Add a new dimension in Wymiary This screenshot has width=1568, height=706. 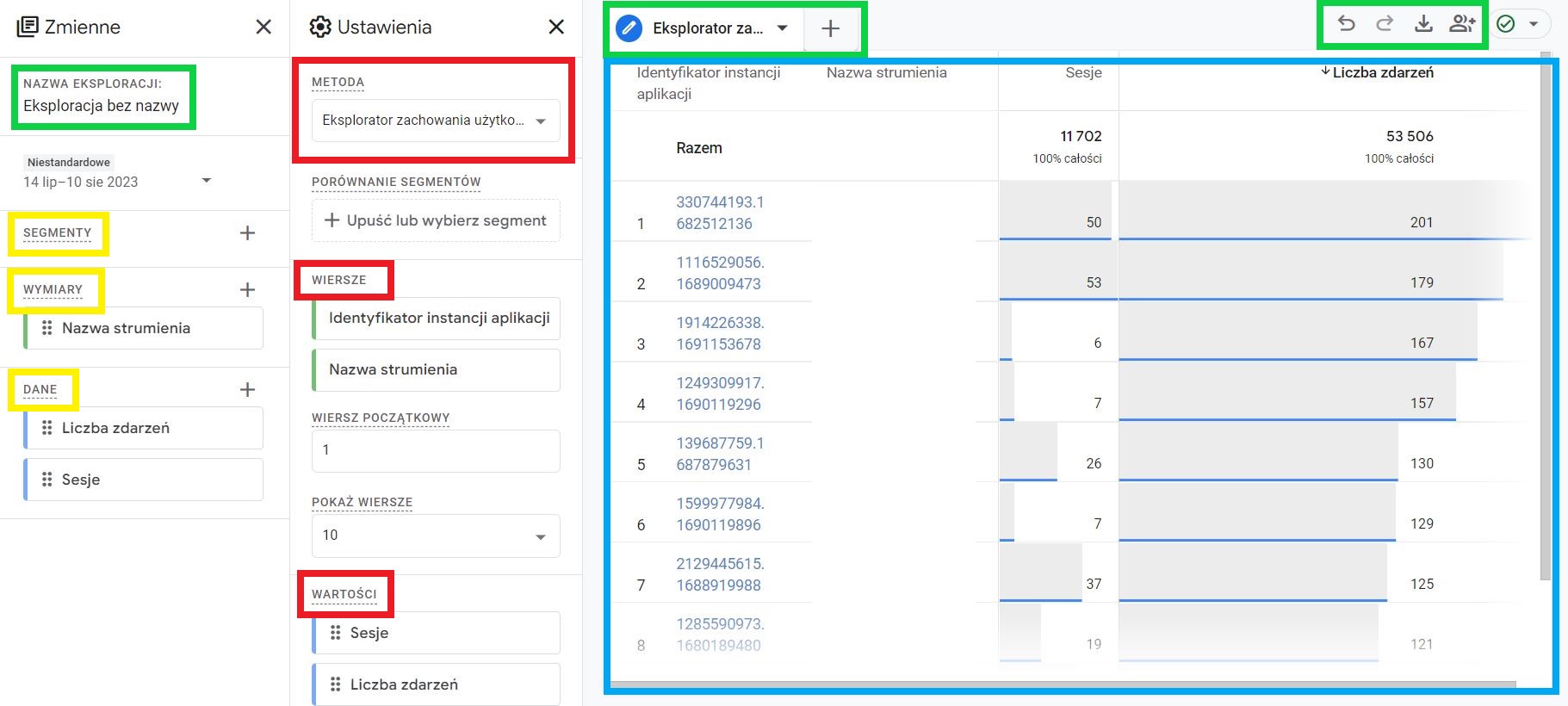(247, 290)
